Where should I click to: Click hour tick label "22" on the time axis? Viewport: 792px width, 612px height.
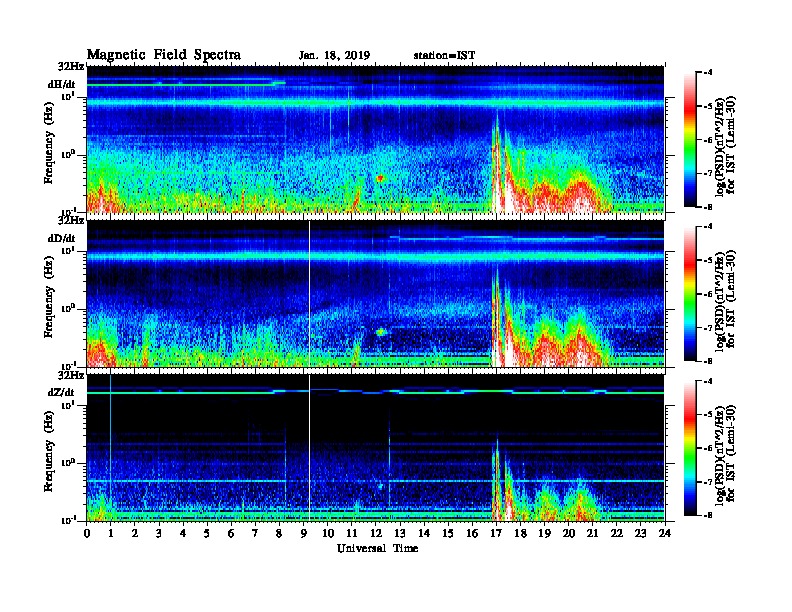[617, 534]
